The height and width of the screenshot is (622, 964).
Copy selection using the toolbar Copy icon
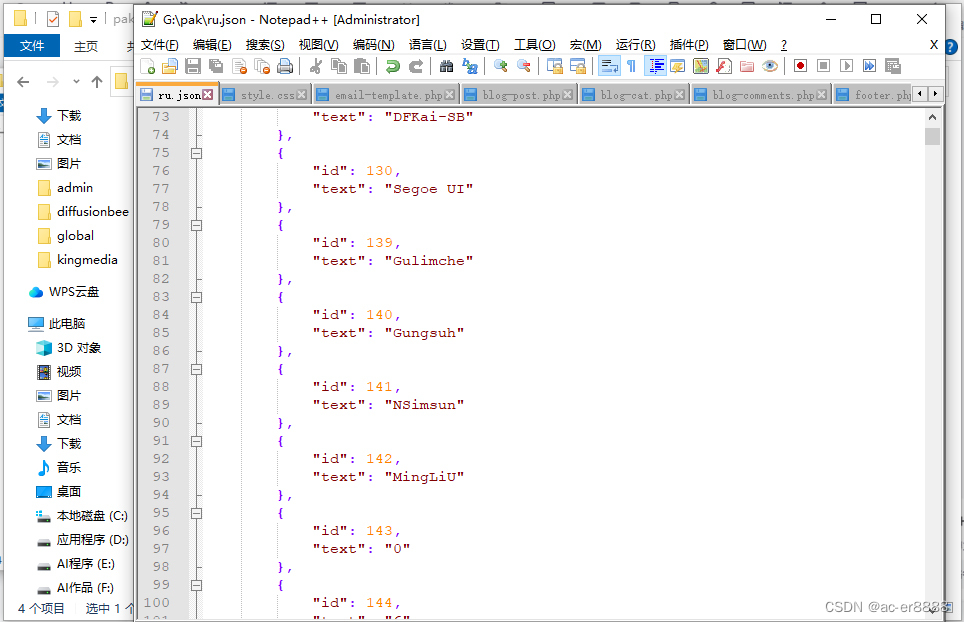click(339, 66)
